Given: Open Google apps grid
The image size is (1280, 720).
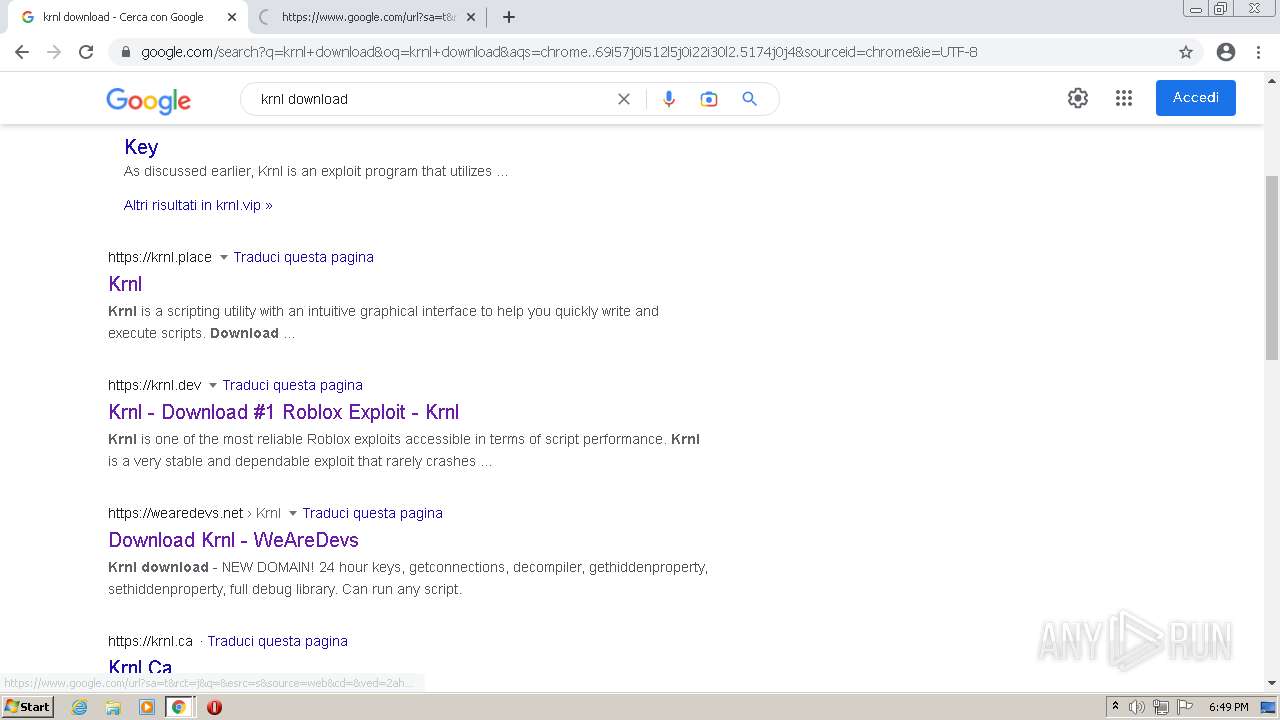Looking at the screenshot, I should (x=1124, y=98).
